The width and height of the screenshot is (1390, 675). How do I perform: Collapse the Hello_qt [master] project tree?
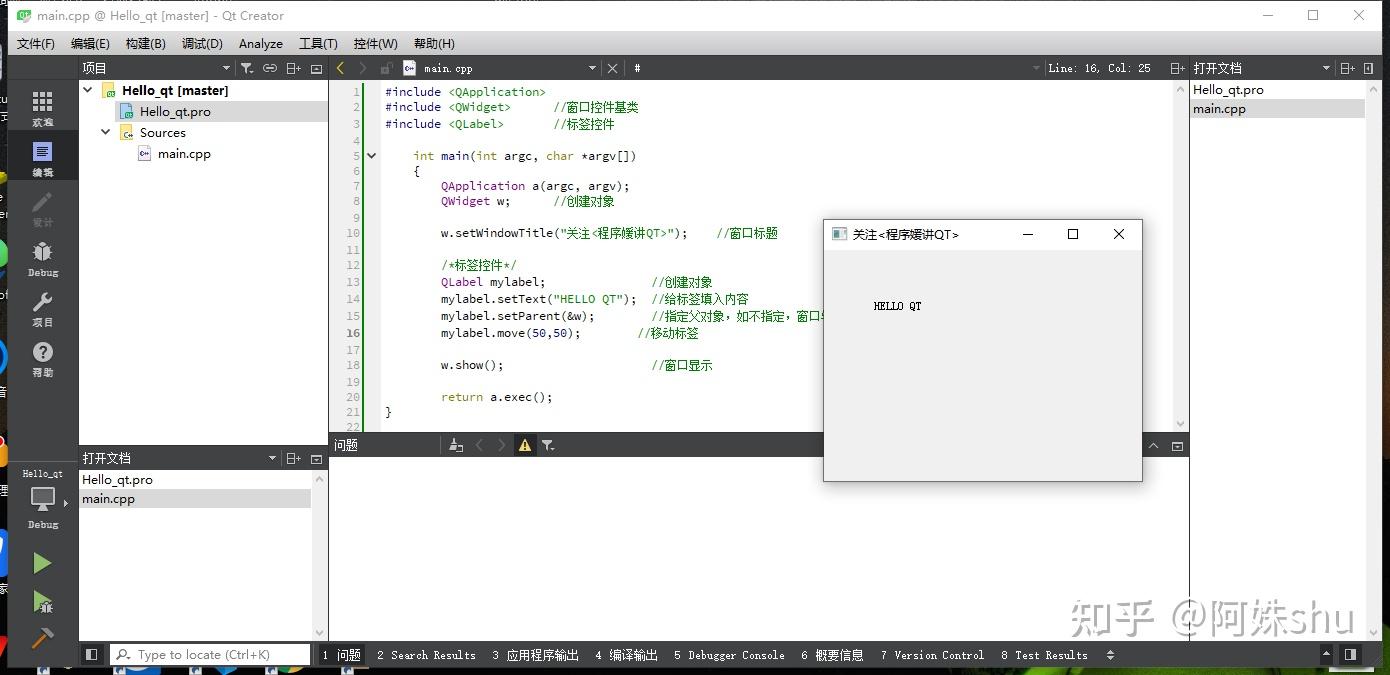pos(87,89)
